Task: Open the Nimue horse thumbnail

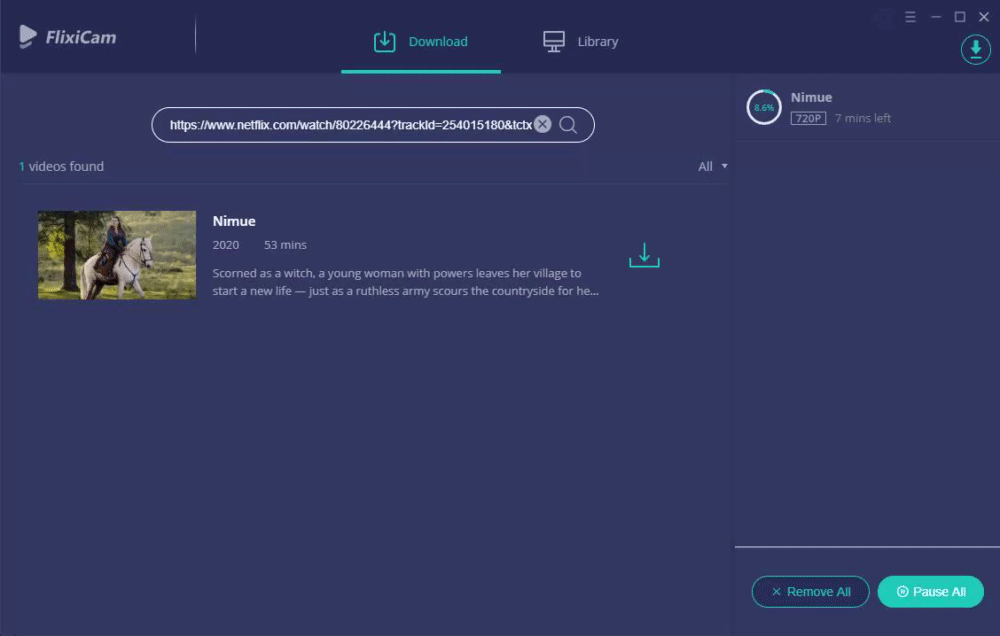Action: (x=117, y=255)
